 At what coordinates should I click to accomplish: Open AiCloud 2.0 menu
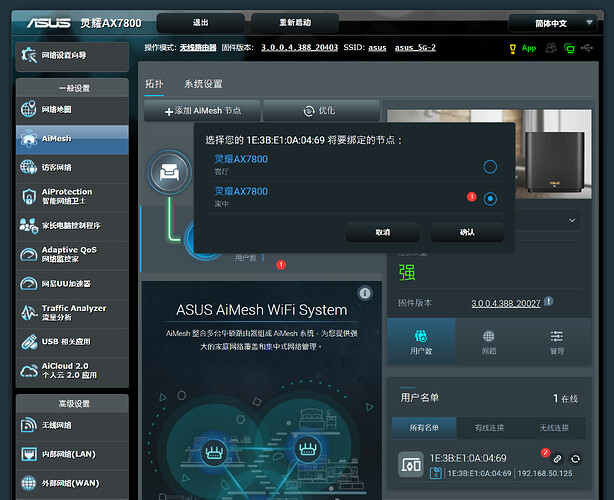click(x=72, y=371)
